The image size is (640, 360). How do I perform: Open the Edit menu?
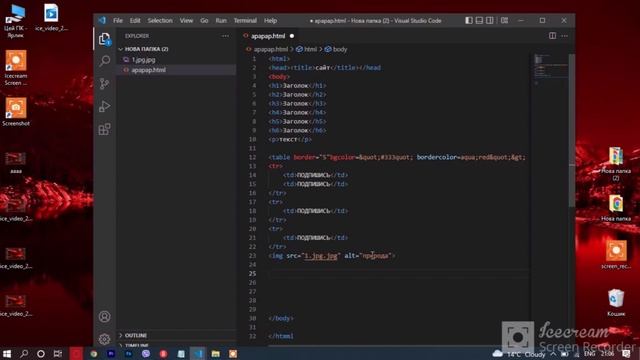tap(135, 20)
